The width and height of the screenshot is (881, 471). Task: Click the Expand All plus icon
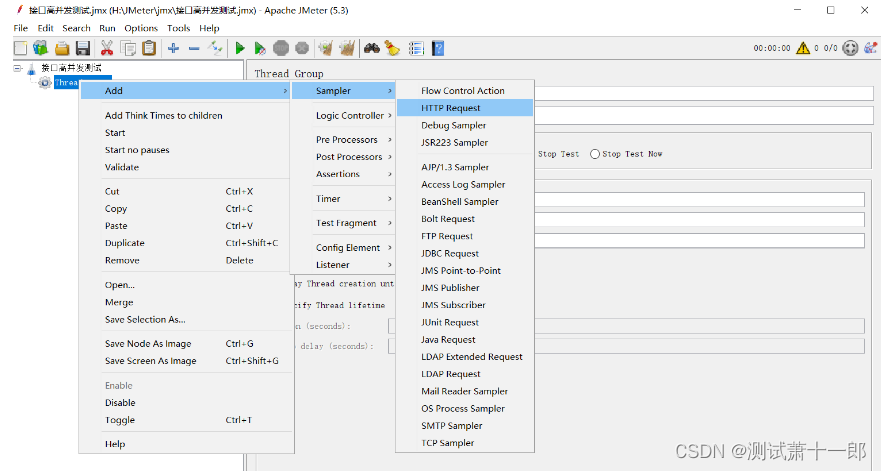click(173, 48)
